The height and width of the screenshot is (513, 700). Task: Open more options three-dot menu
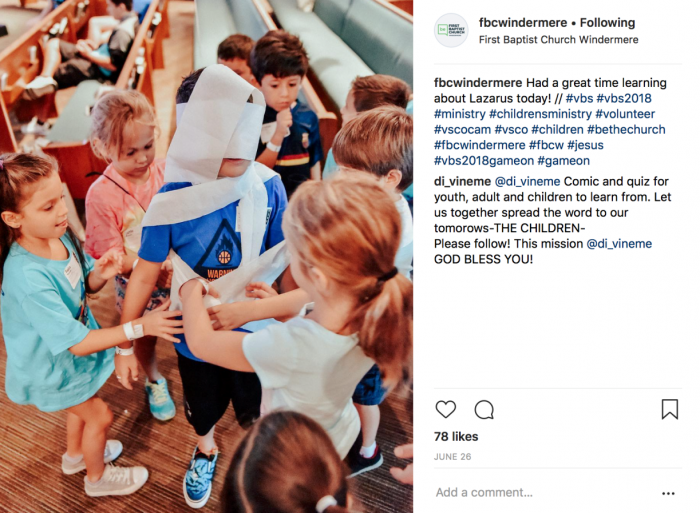668,493
